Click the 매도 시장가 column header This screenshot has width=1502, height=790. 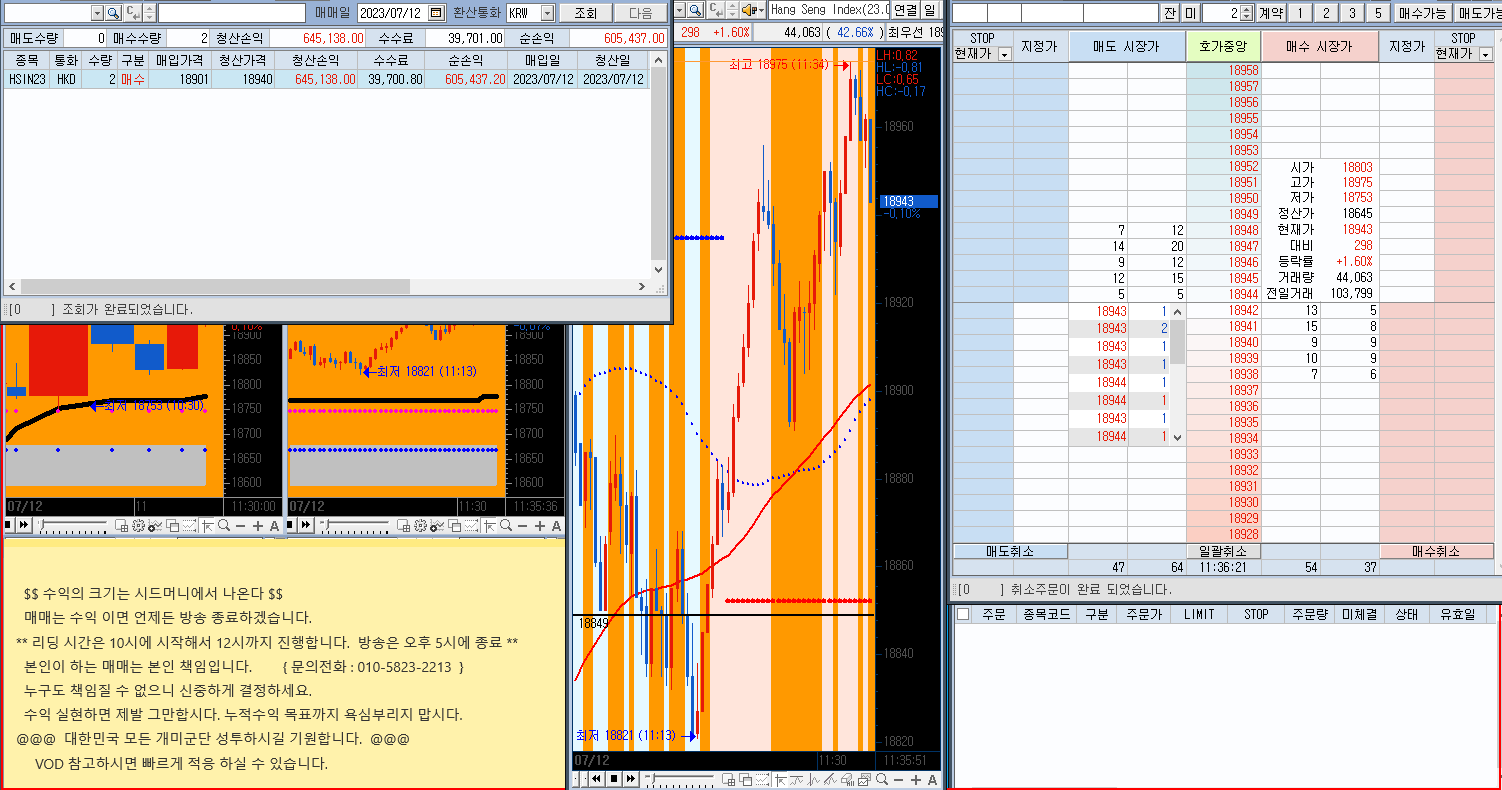pyautogui.click(x=1127, y=47)
